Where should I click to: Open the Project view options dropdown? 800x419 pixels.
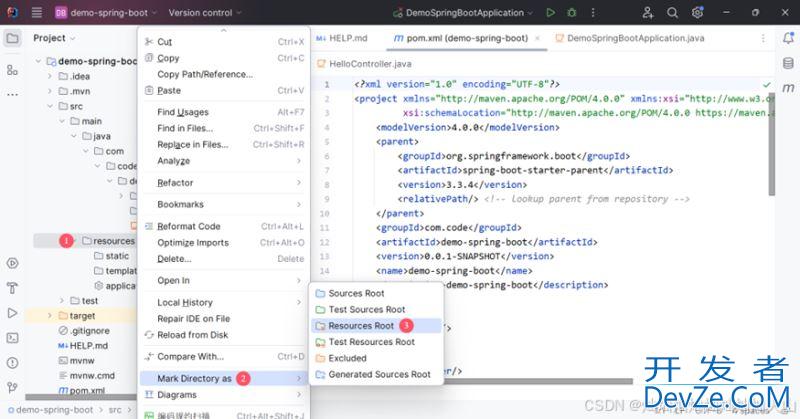54,38
